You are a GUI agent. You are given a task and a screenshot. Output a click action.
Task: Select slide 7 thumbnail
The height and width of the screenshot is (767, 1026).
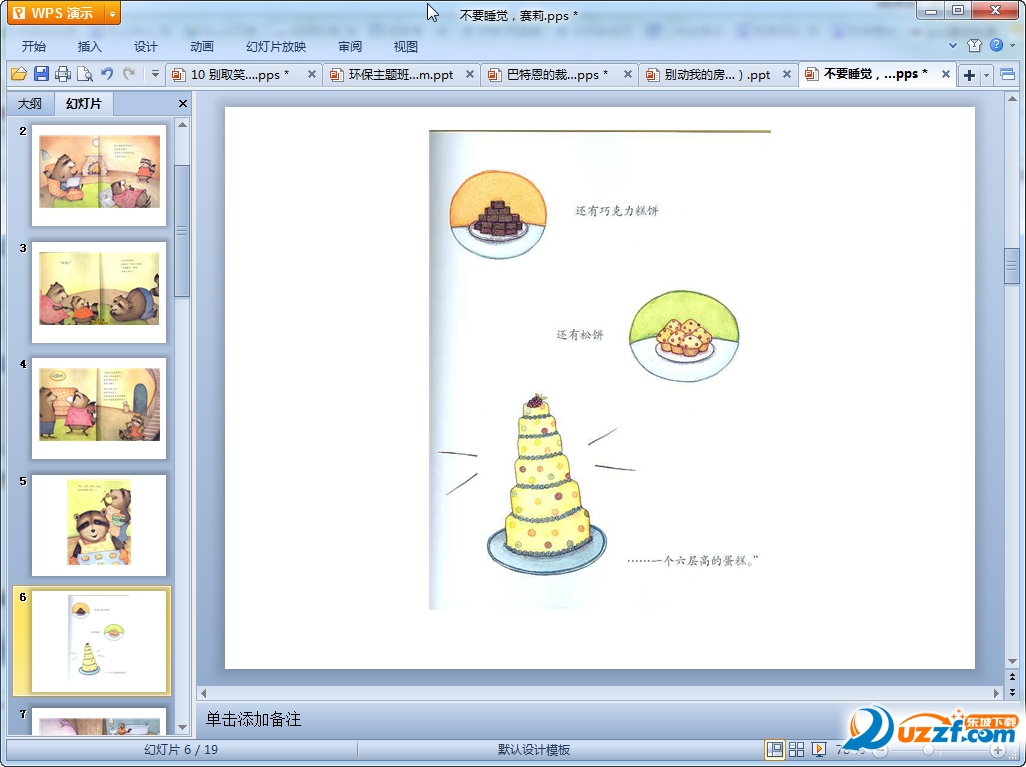pos(99,721)
